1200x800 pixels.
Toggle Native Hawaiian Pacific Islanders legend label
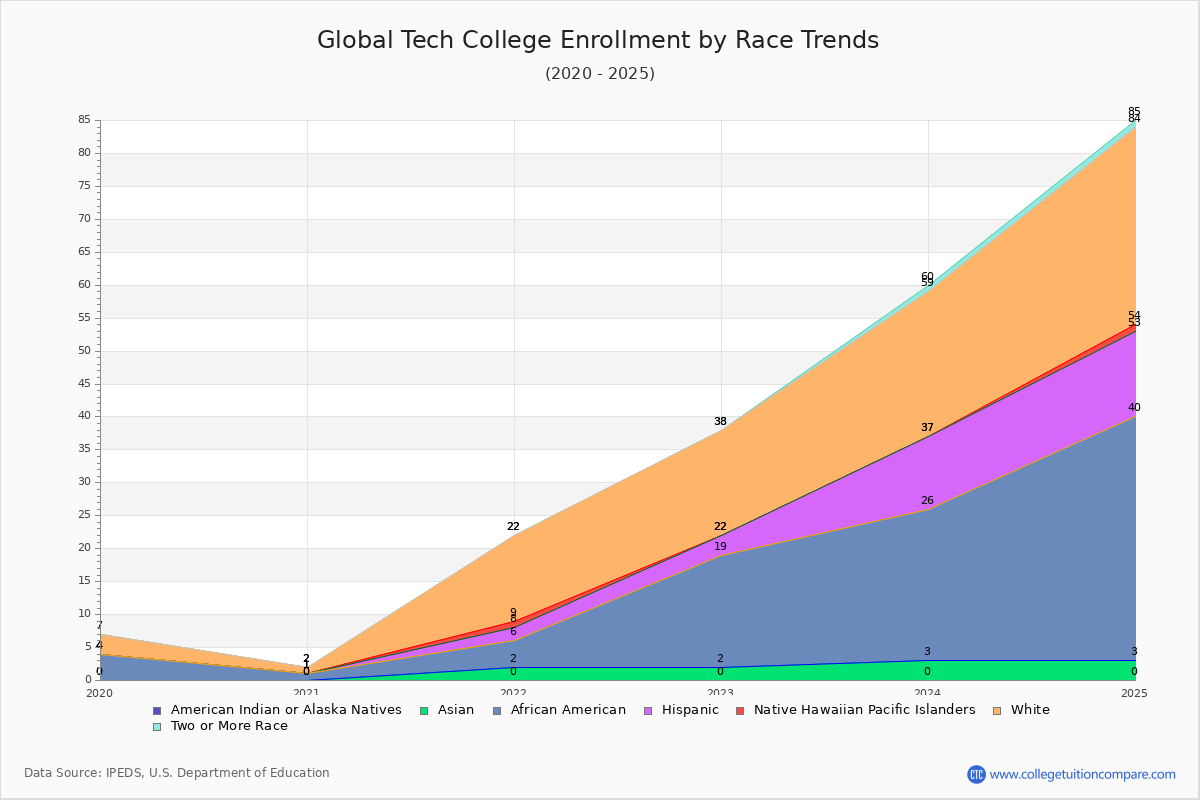coord(865,710)
